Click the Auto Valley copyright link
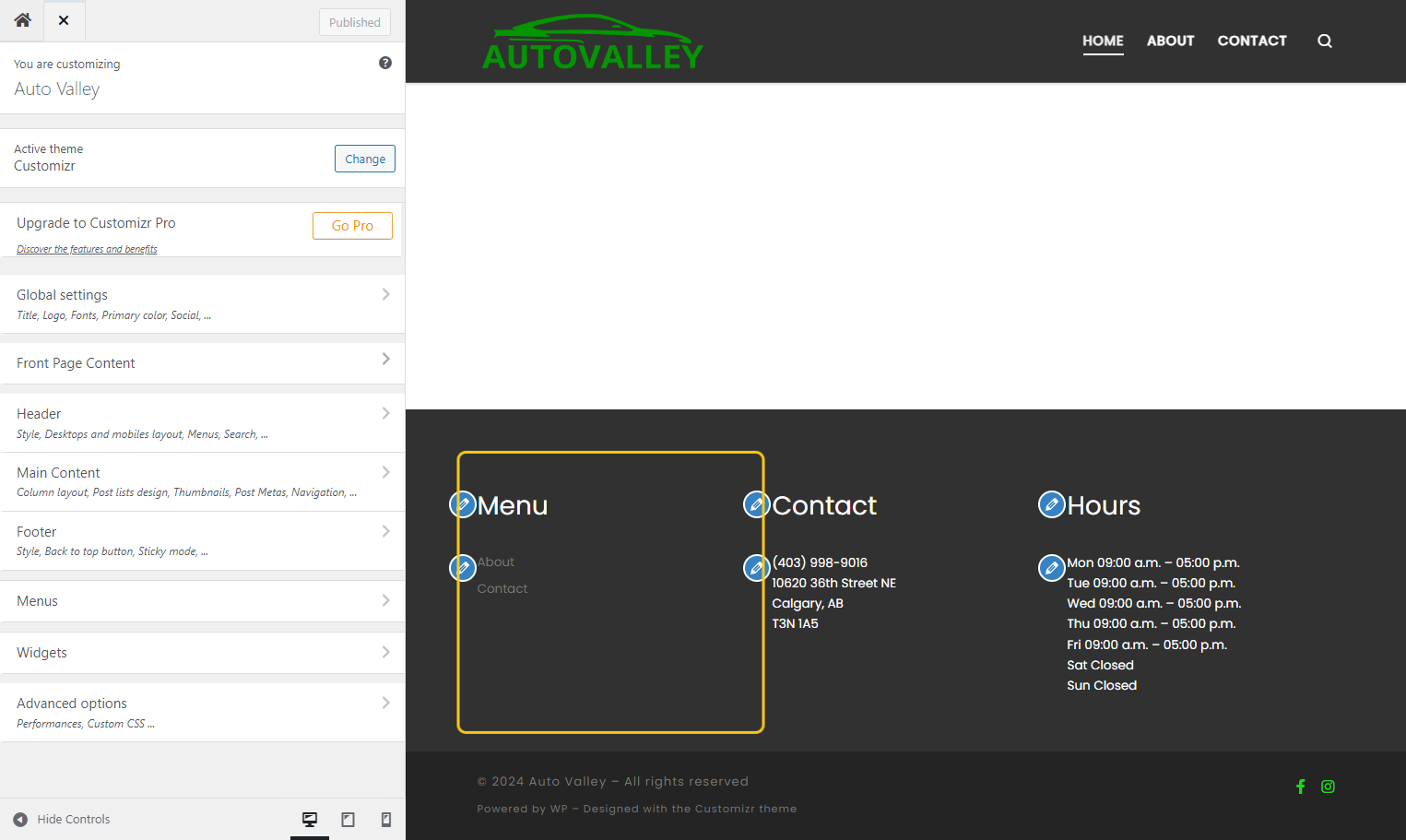The height and width of the screenshot is (840, 1406). 567,781
